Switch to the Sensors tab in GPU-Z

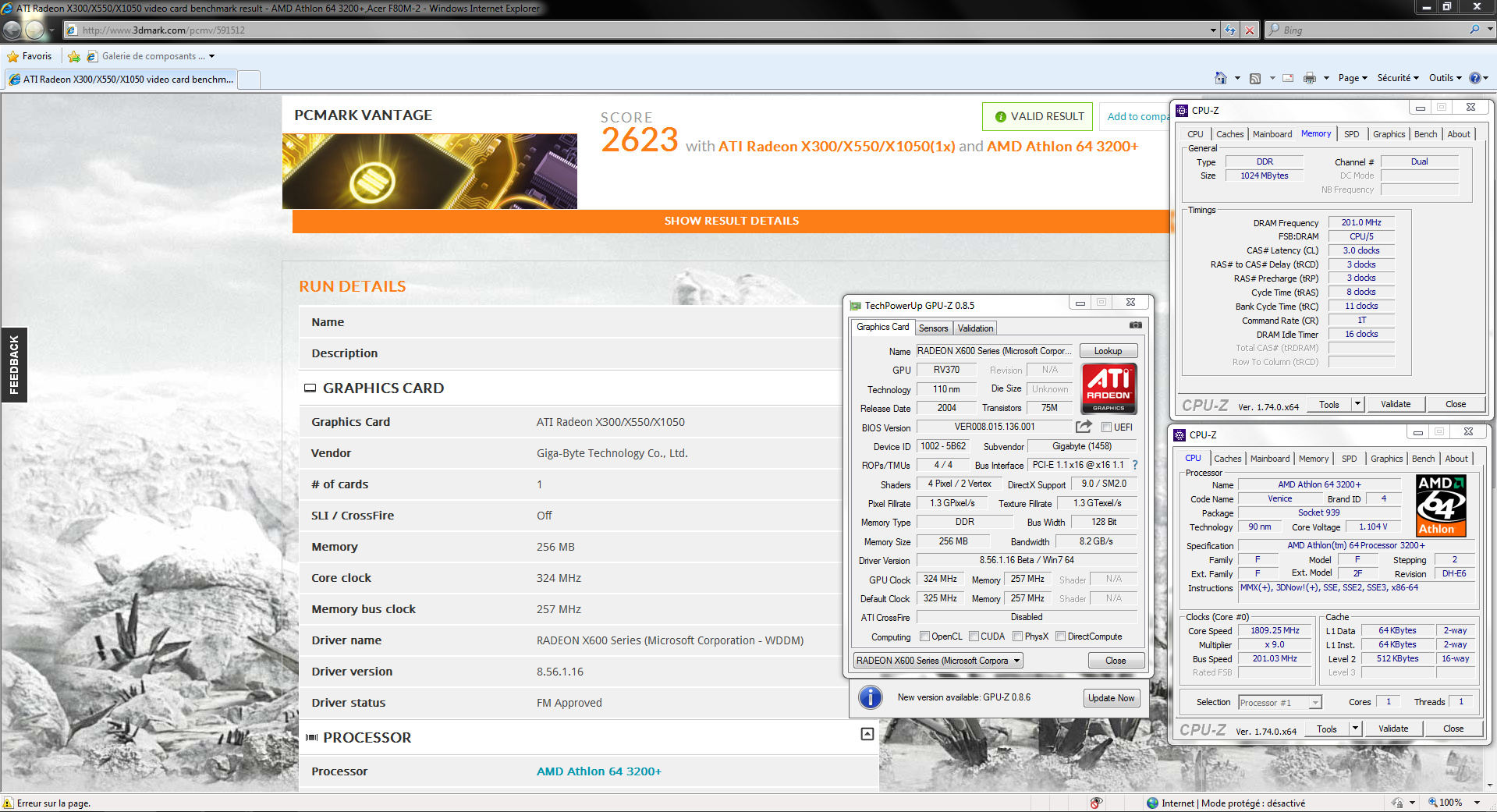point(934,328)
